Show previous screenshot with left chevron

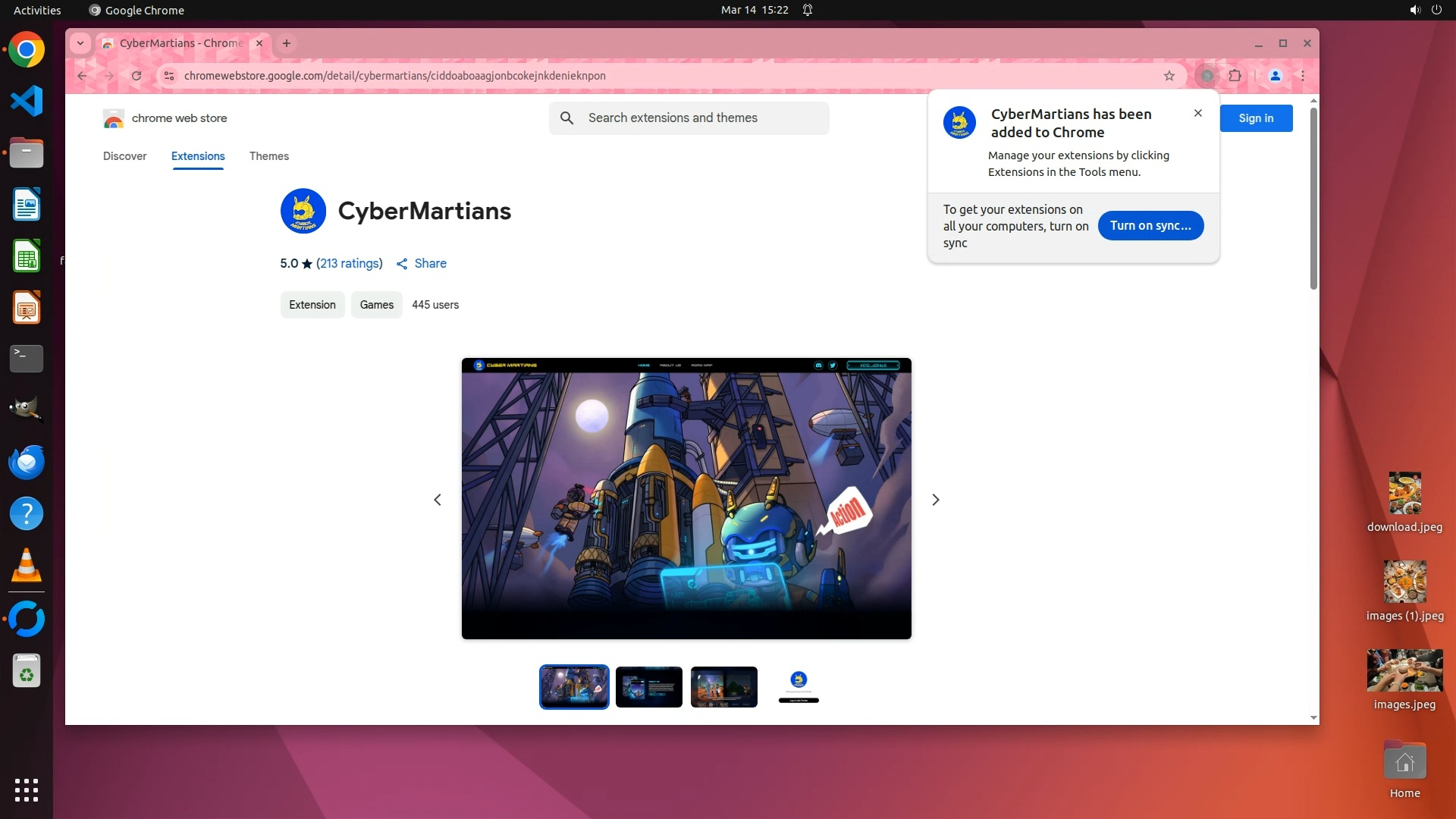point(438,500)
